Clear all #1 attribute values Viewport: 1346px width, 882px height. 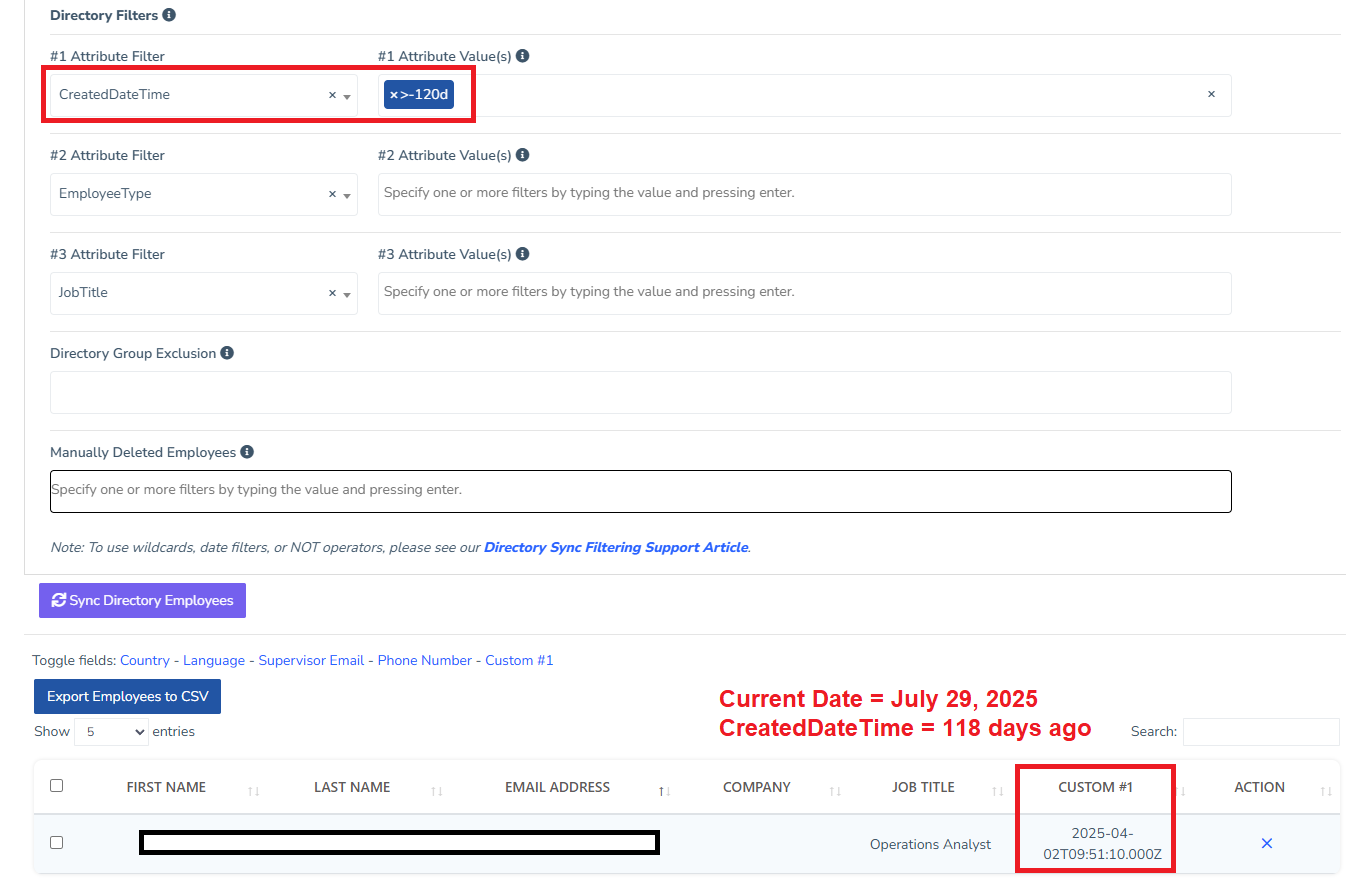pos(1211,95)
